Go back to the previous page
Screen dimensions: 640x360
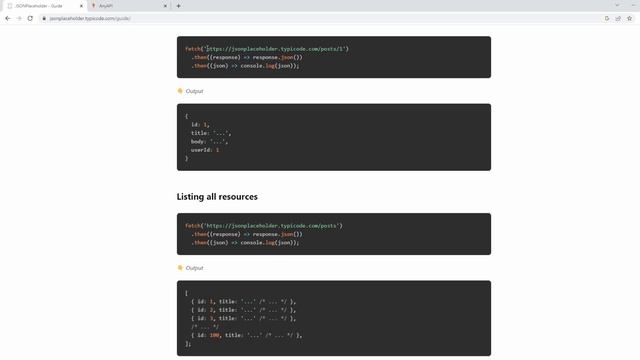[x=8, y=18]
